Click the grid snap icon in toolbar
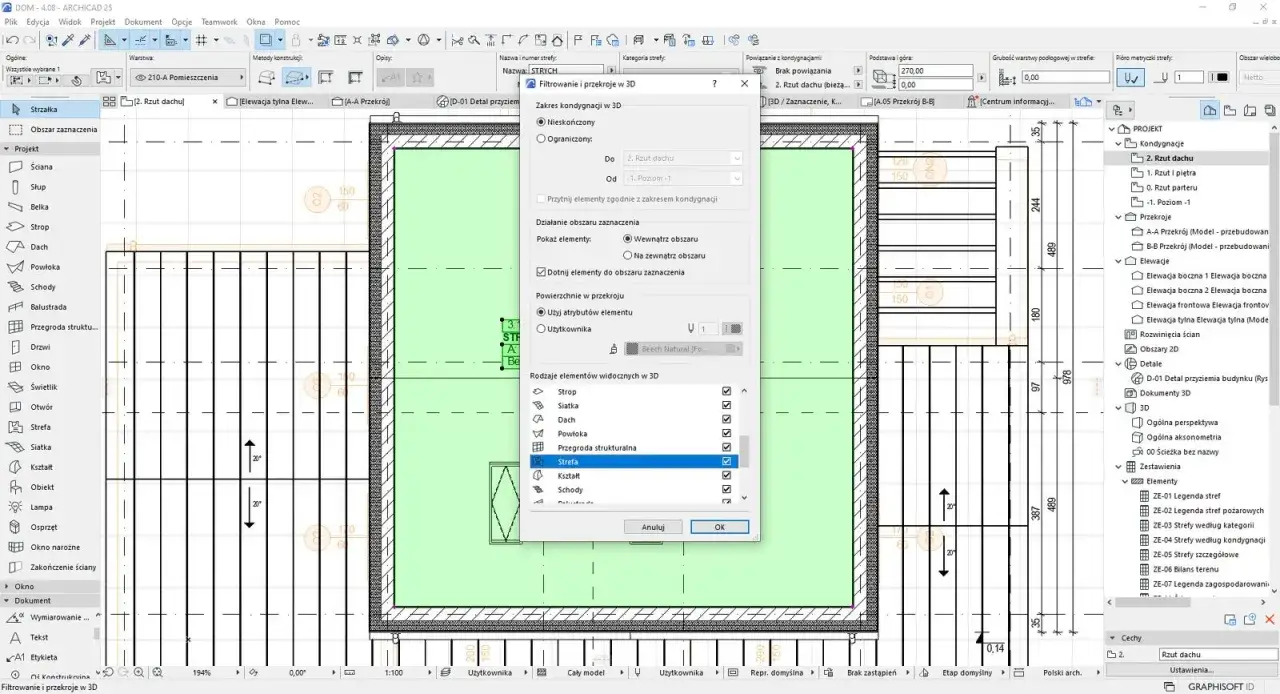This screenshot has width=1280, height=694. point(201,40)
